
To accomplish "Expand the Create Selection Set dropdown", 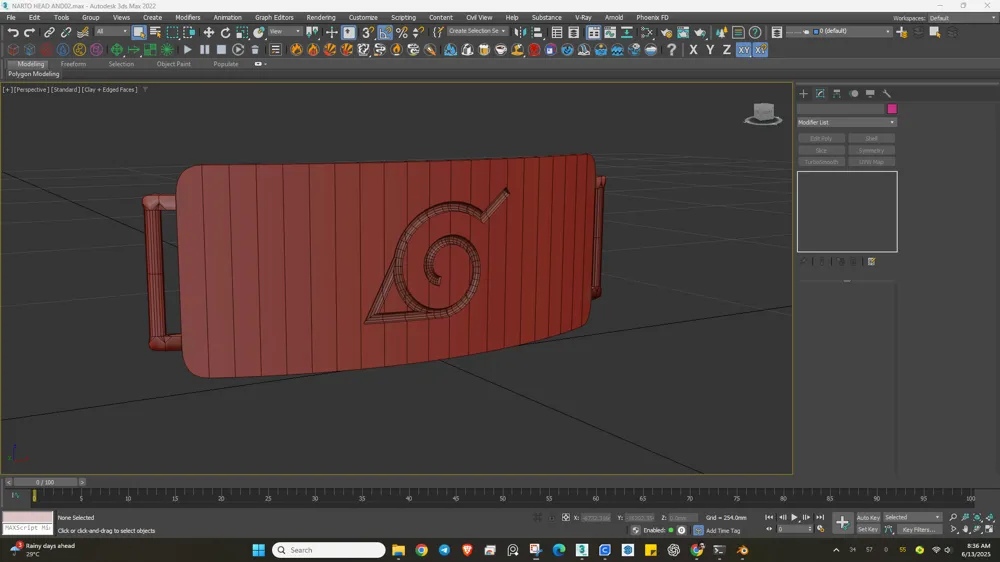I will click(477, 31).
